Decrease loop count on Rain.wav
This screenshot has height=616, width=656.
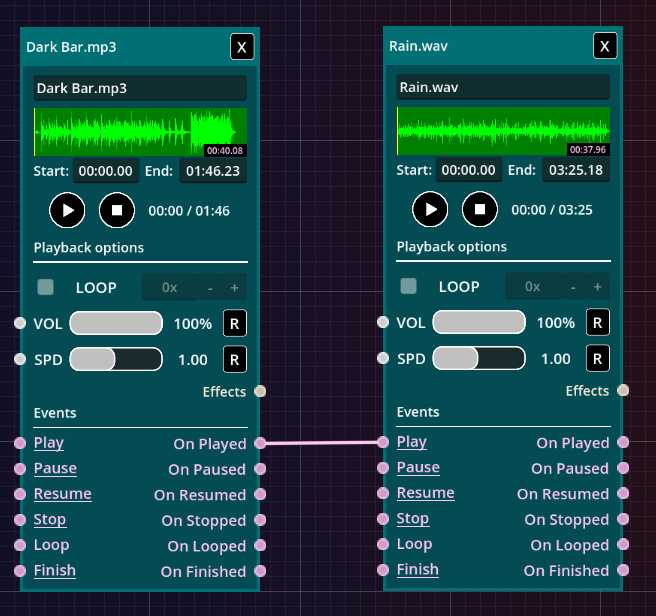click(573, 288)
